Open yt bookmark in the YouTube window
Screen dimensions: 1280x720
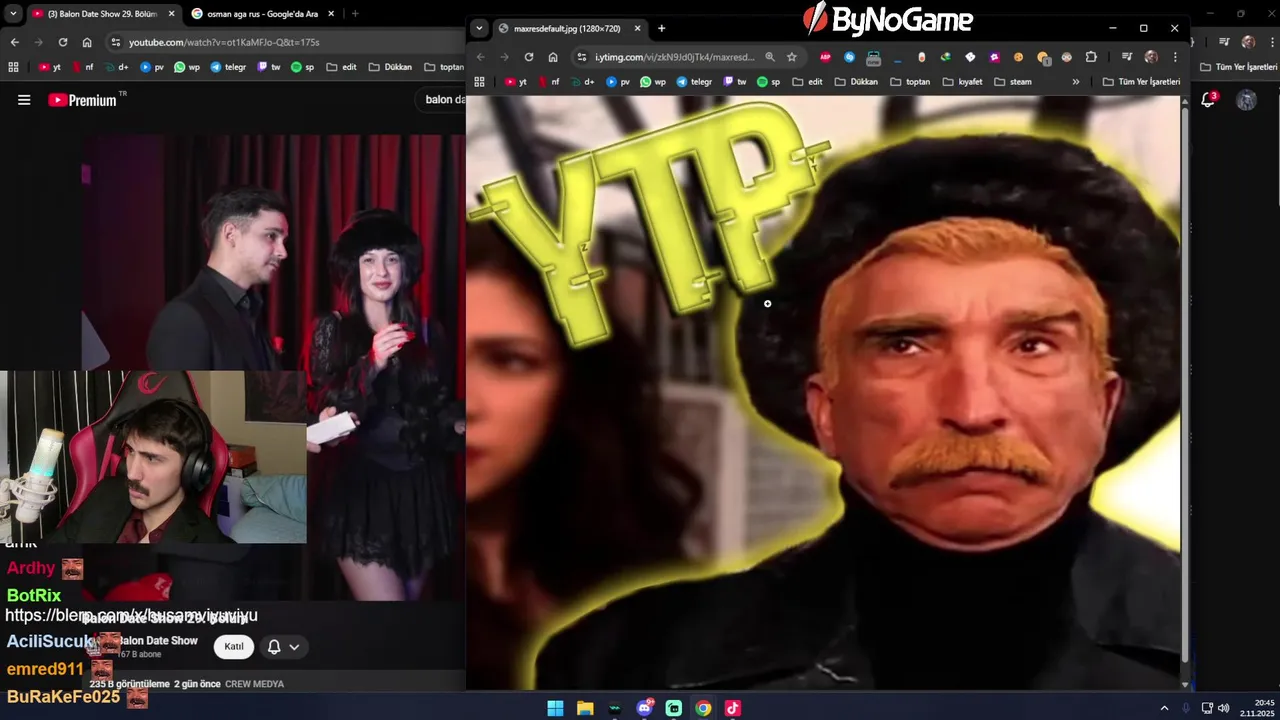click(50, 67)
